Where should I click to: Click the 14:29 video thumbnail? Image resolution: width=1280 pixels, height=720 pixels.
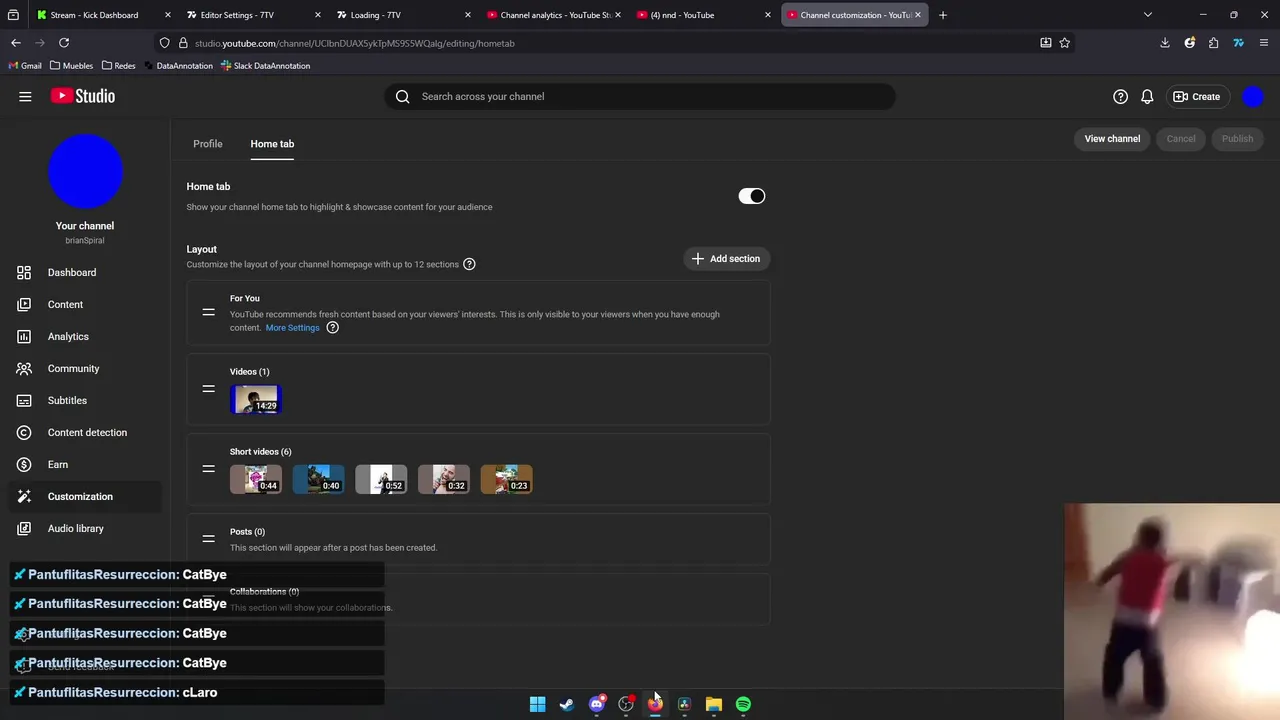(x=256, y=399)
